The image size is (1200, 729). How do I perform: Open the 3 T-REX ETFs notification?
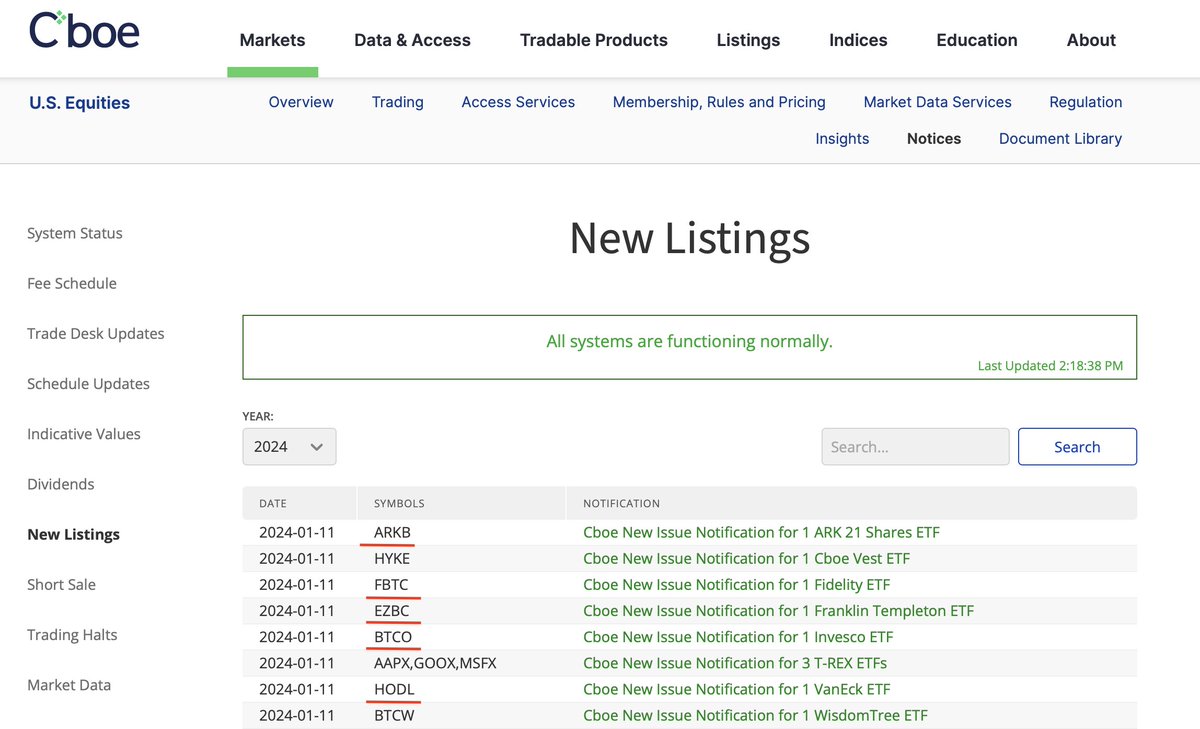click(x=735, y=662)
